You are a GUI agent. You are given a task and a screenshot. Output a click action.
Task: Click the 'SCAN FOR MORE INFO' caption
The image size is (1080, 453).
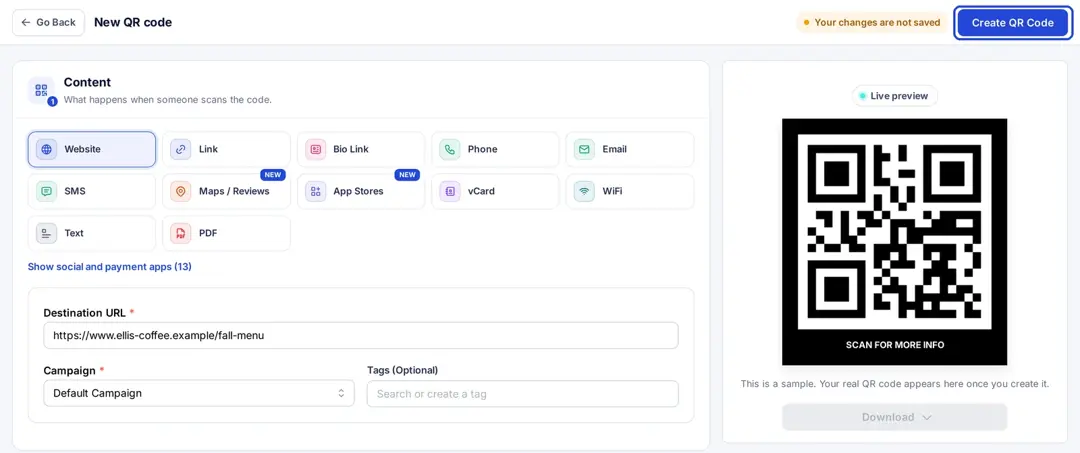click(x=895, y=345)
